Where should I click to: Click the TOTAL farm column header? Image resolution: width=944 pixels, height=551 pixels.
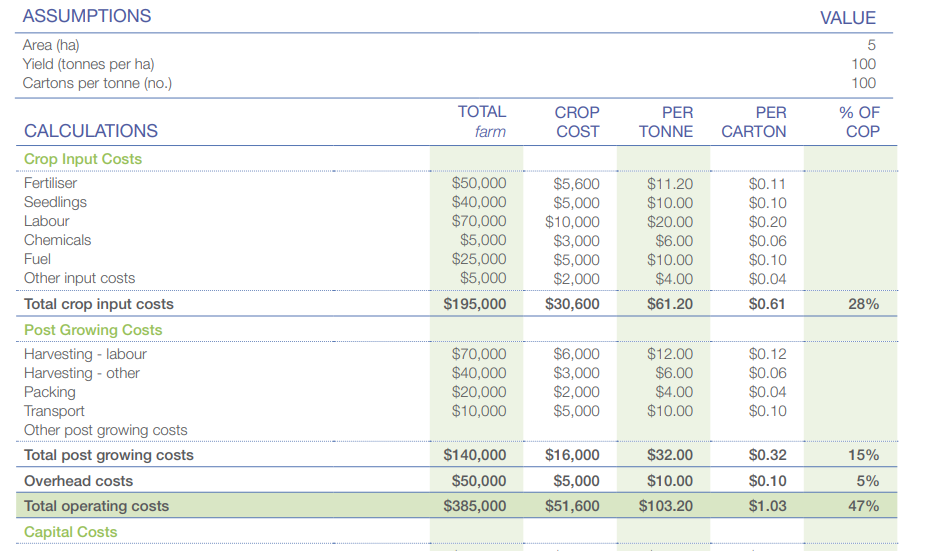[x=482, y=122]
